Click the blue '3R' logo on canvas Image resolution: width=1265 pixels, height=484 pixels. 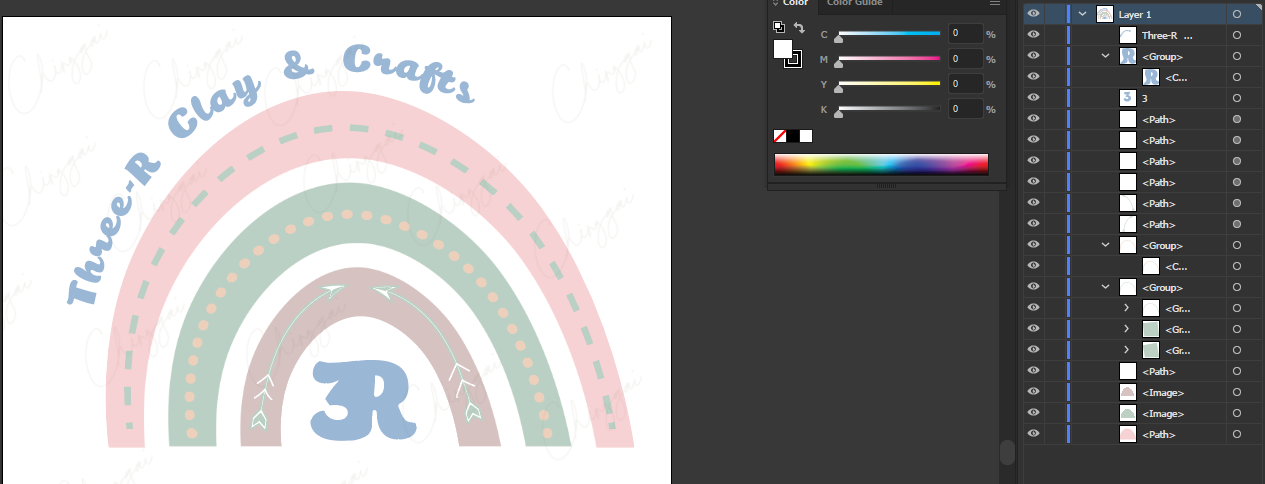pos(363,400)
